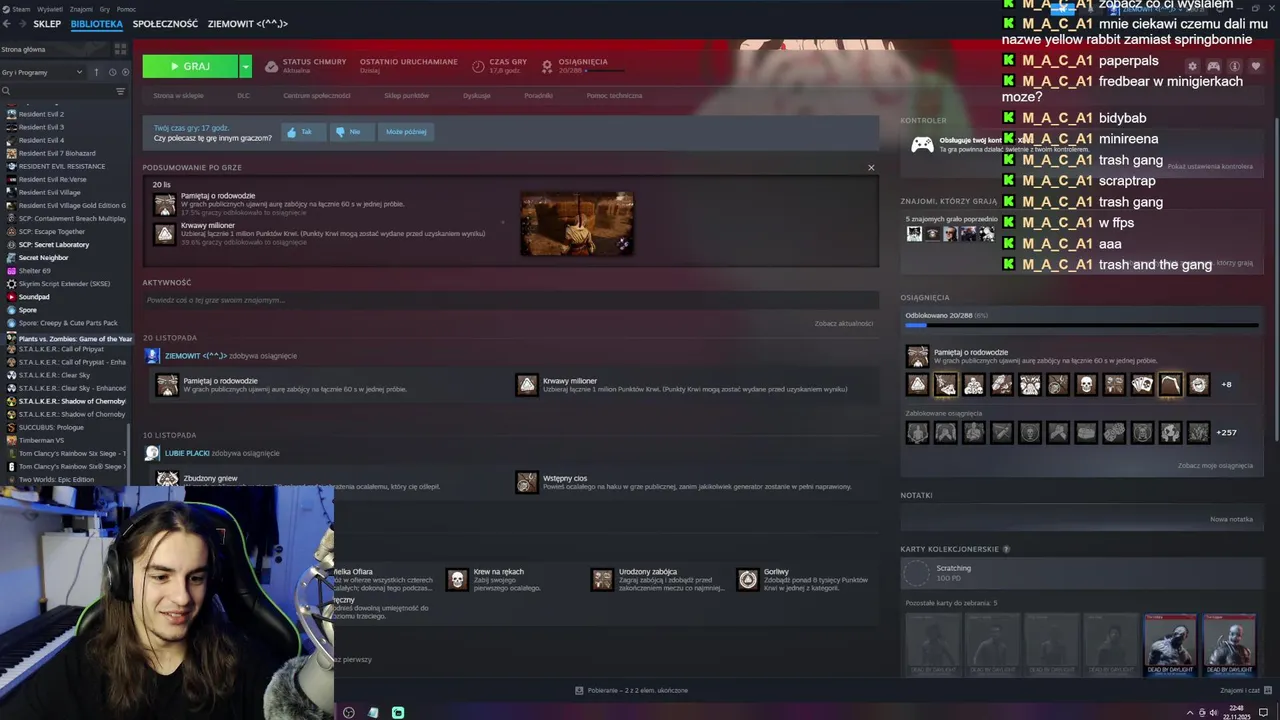Open the Gry menu
Image resolution: width=1280 pixels, height=720 pixels.
point(105,9)
